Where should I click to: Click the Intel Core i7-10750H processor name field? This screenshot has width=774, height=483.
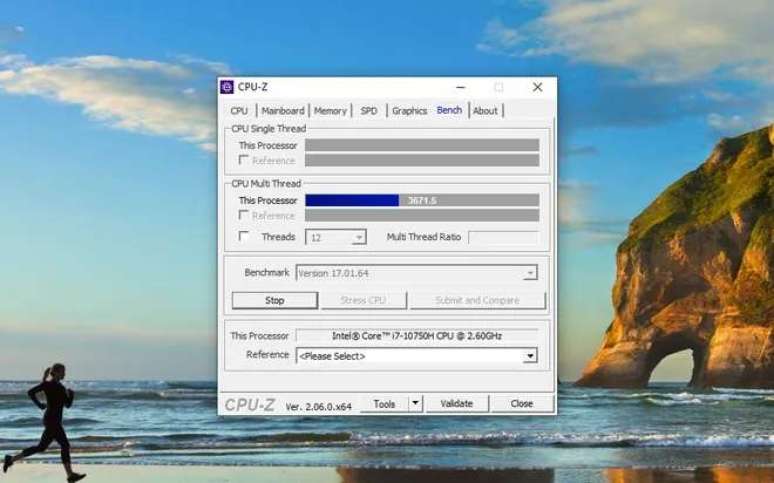tap(417, 336)
